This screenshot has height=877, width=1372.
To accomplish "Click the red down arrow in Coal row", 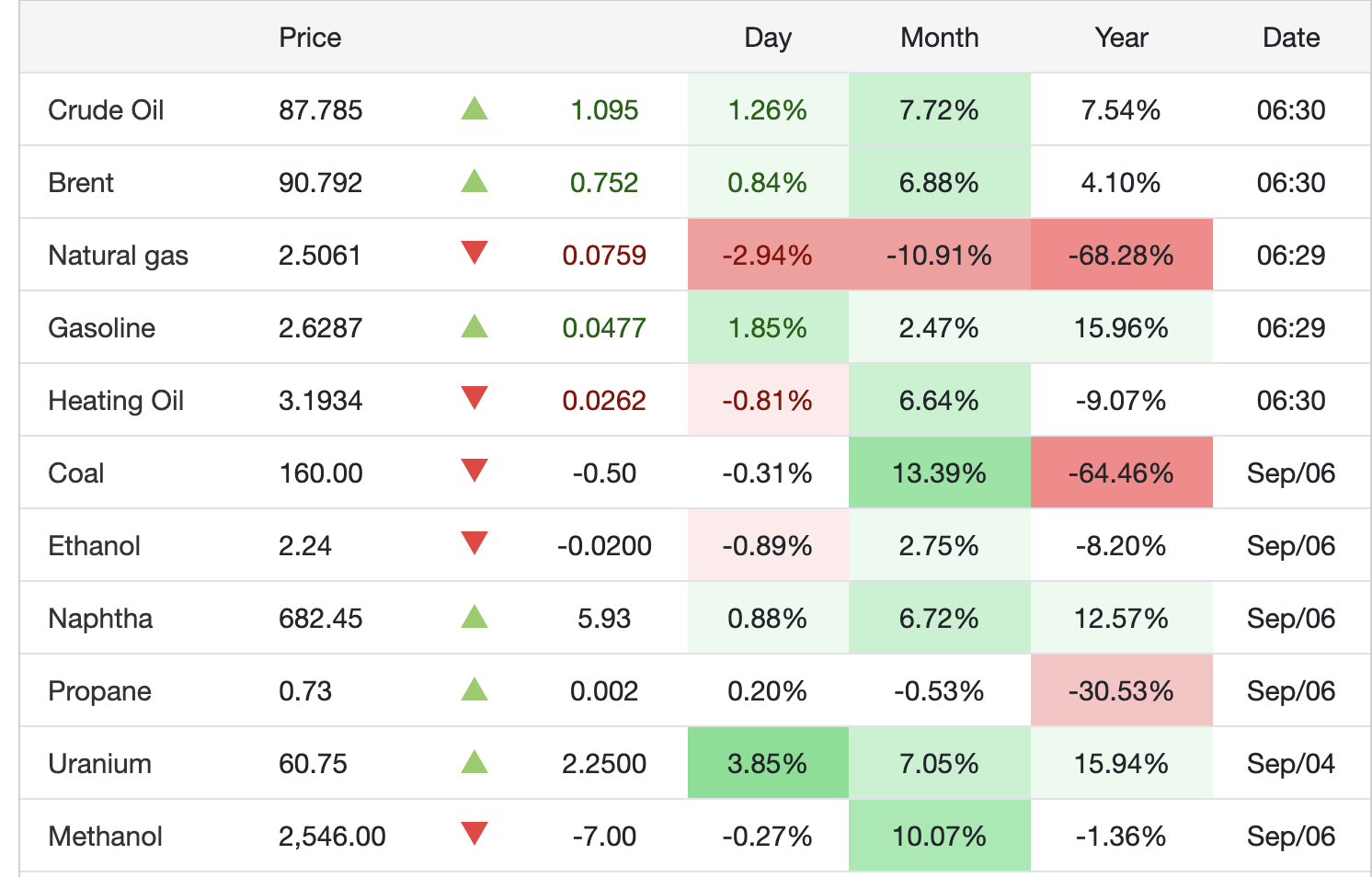I will pyautogui.click(x=474, y=471).
